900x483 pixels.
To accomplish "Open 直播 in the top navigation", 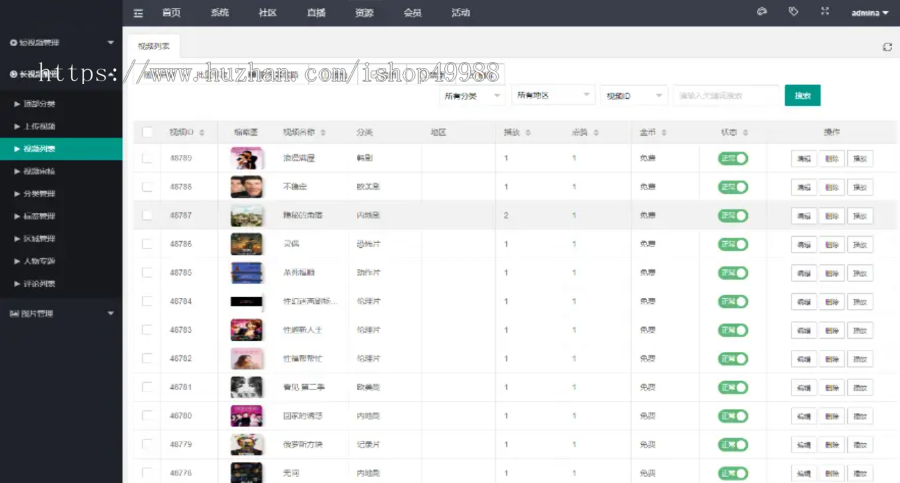I will 316,13.
